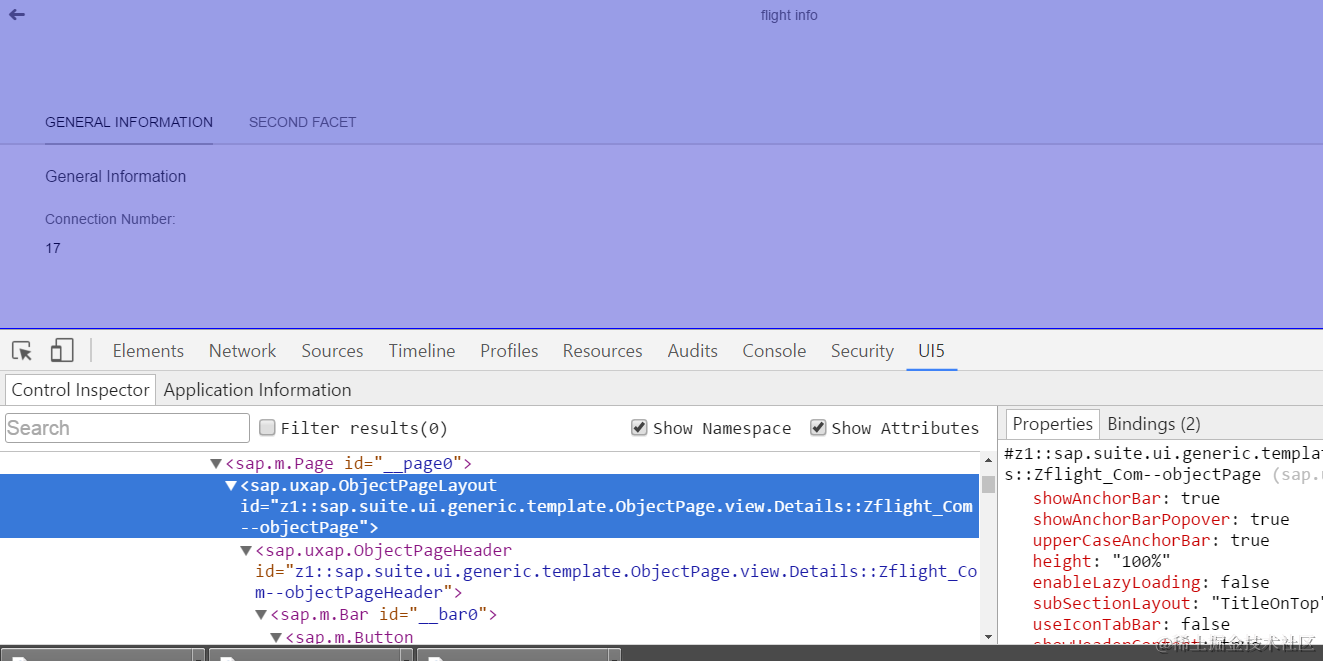Viewport: 1323px width, 661px height.
Task: Switch to the Network tab
Action: 242,351
